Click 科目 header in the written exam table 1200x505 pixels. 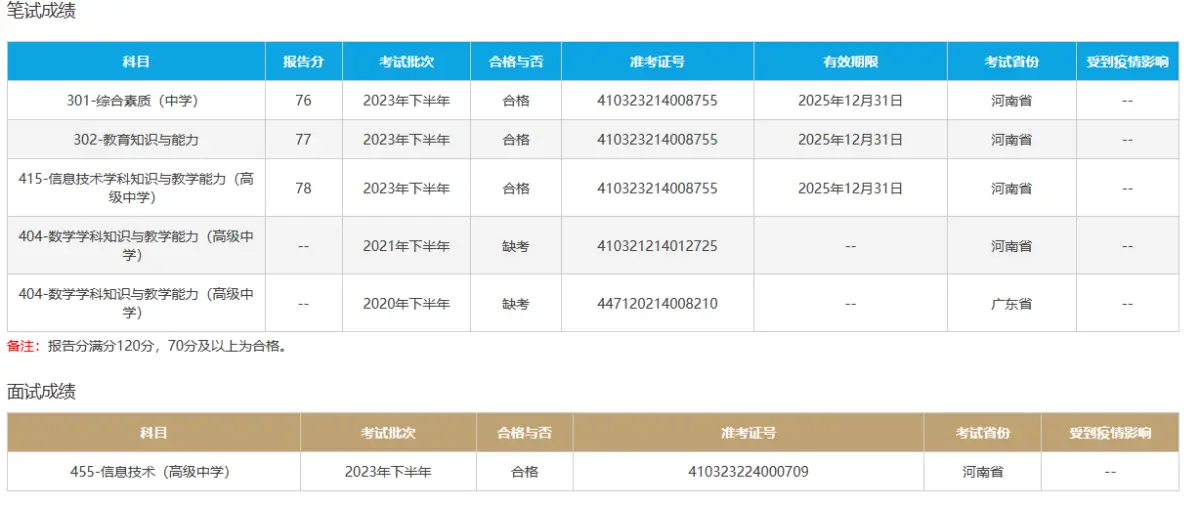pyautogui.click(x=136, y=62)
